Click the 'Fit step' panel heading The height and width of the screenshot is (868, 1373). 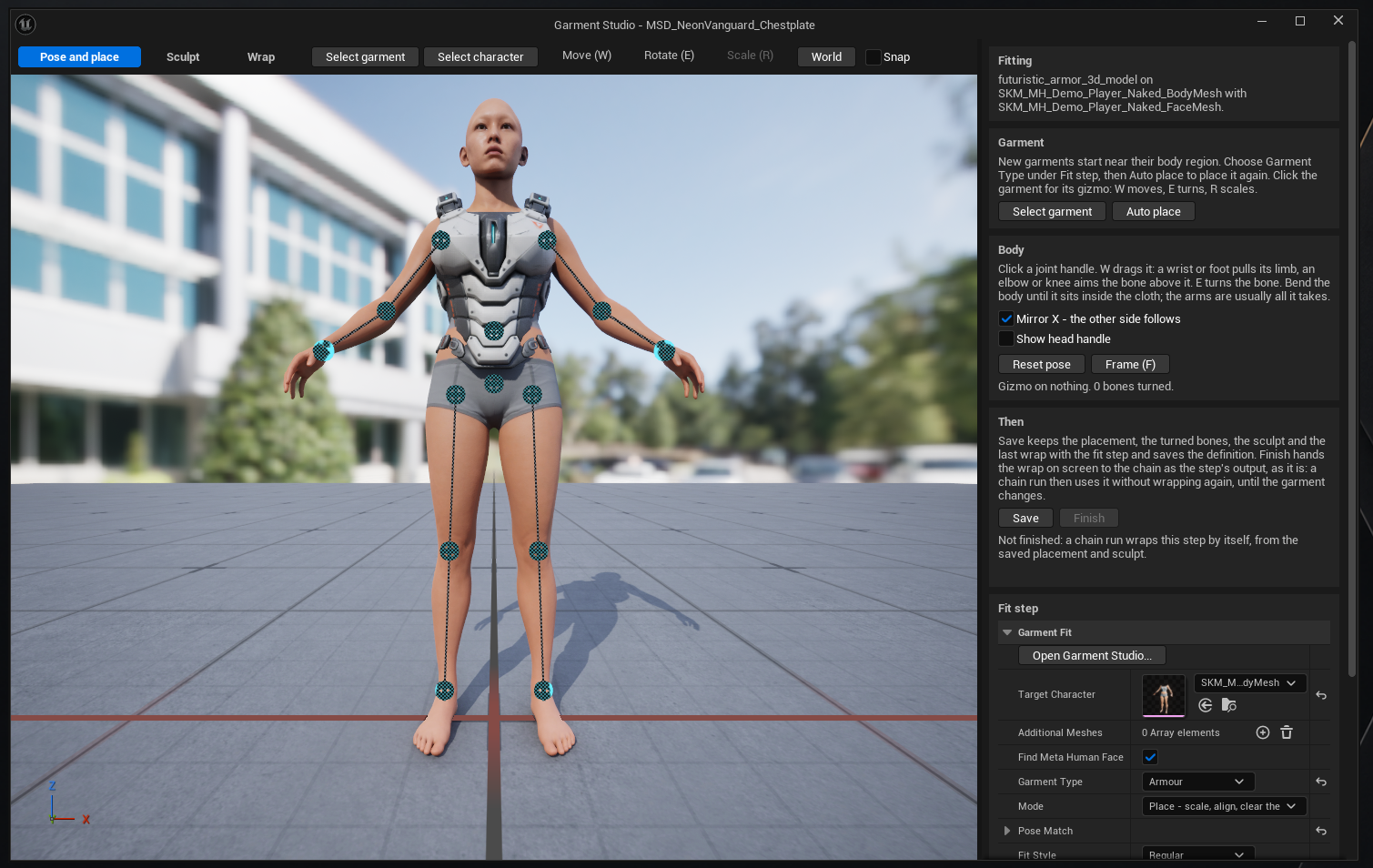pyautogui.click(x=1018, y=608)
